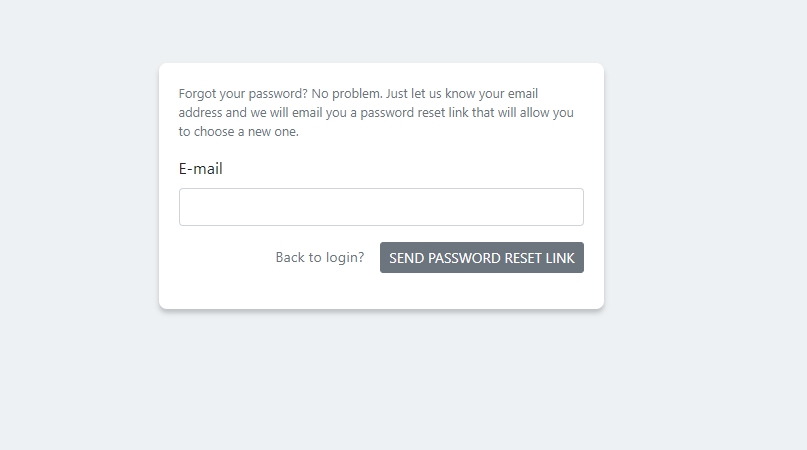Image resolution: width=807 pixels, height=450 pixels.
Task: Open the Back to login link
Action: [319, 258]
